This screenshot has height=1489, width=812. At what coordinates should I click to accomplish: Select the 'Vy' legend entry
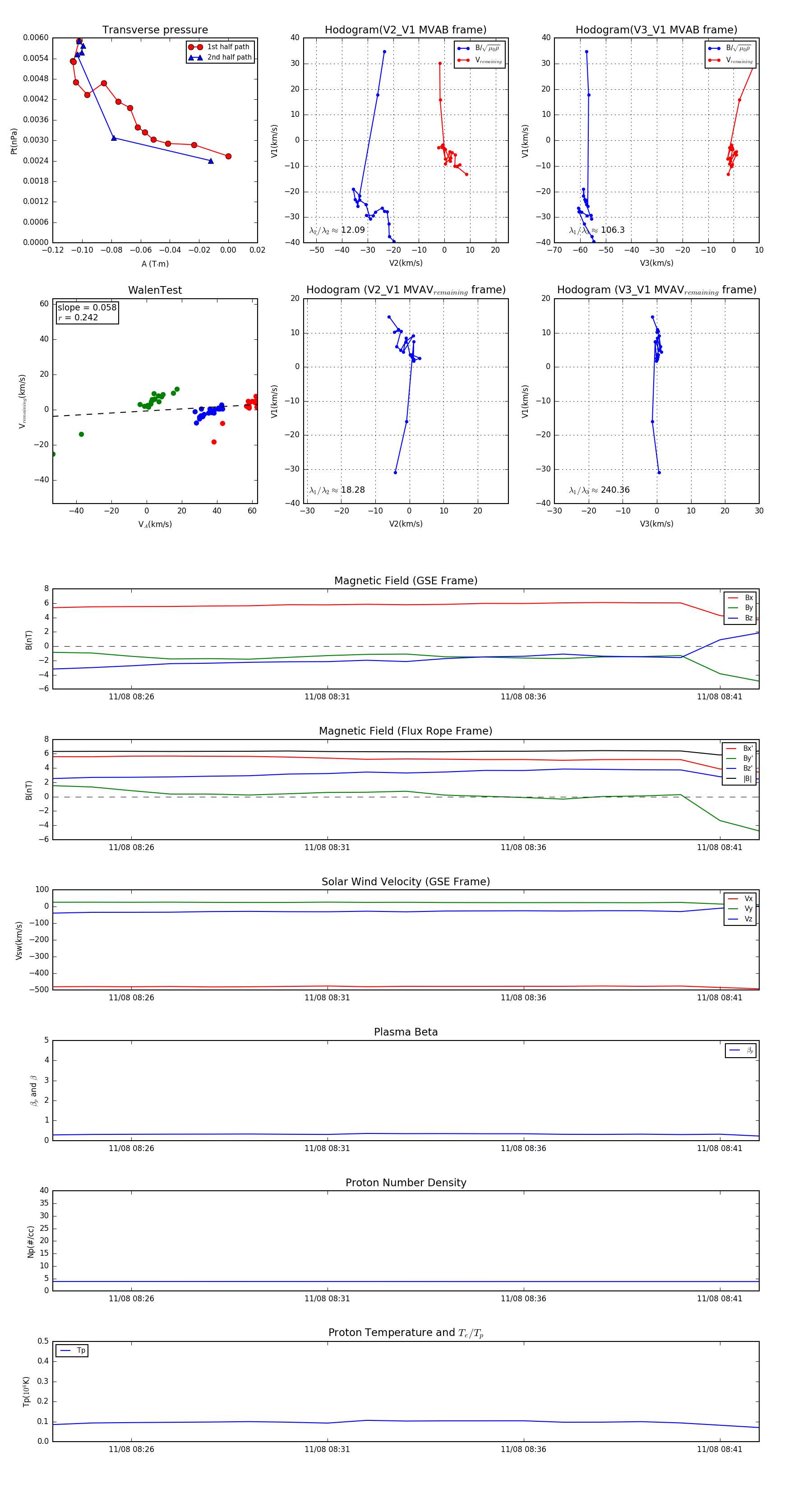pos(740,909)
